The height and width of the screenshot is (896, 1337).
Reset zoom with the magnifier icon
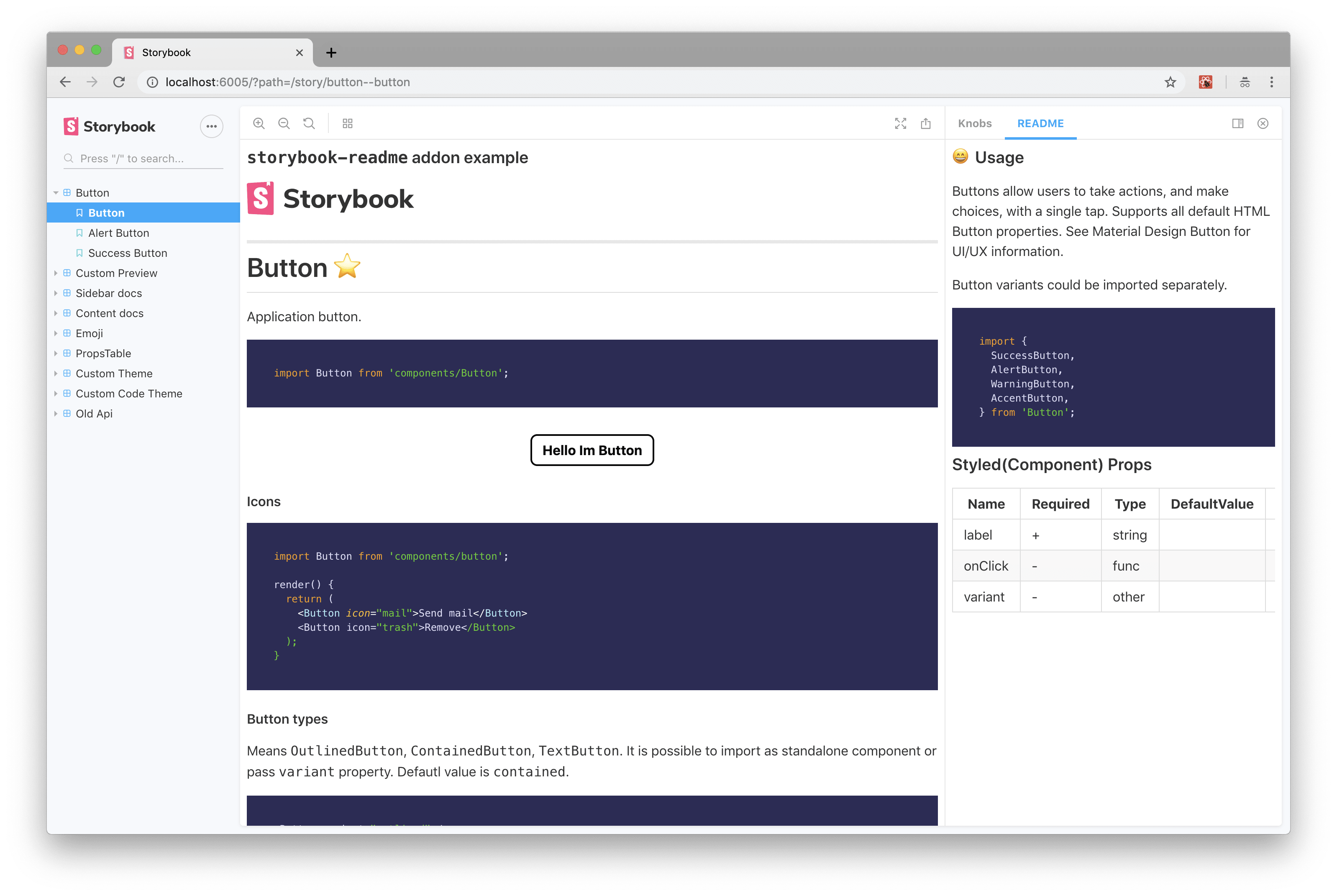[x=309, y=123]
